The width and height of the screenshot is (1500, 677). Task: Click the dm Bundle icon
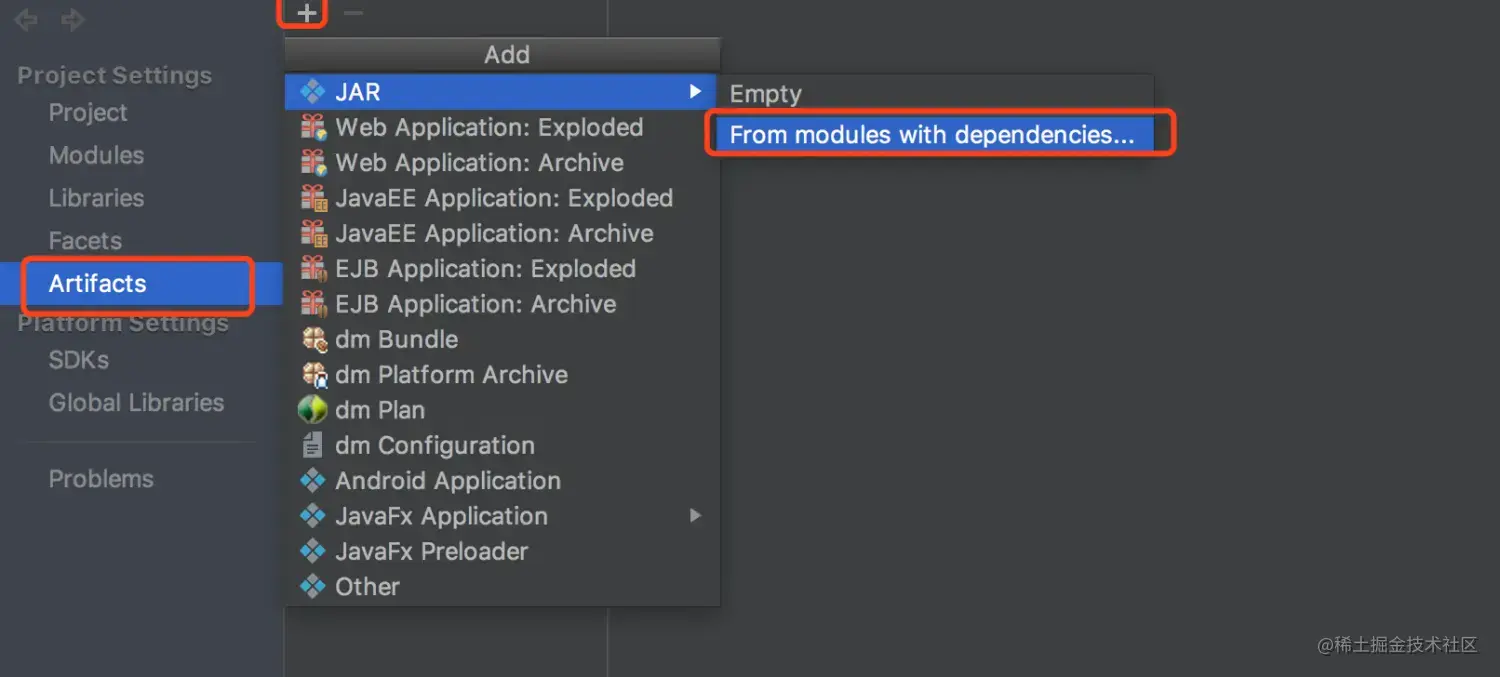[x=314, y=339]
